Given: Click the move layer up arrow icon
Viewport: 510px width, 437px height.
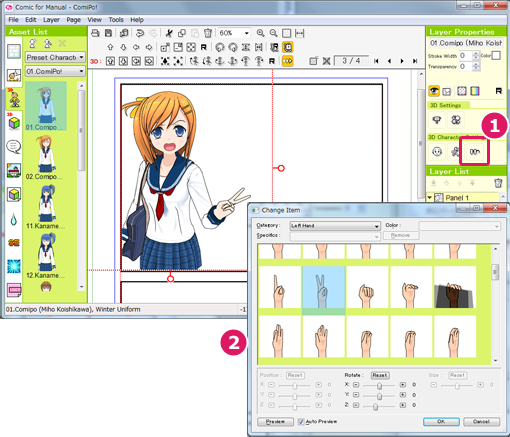Looking at the screenshot, I should point(110,47).
